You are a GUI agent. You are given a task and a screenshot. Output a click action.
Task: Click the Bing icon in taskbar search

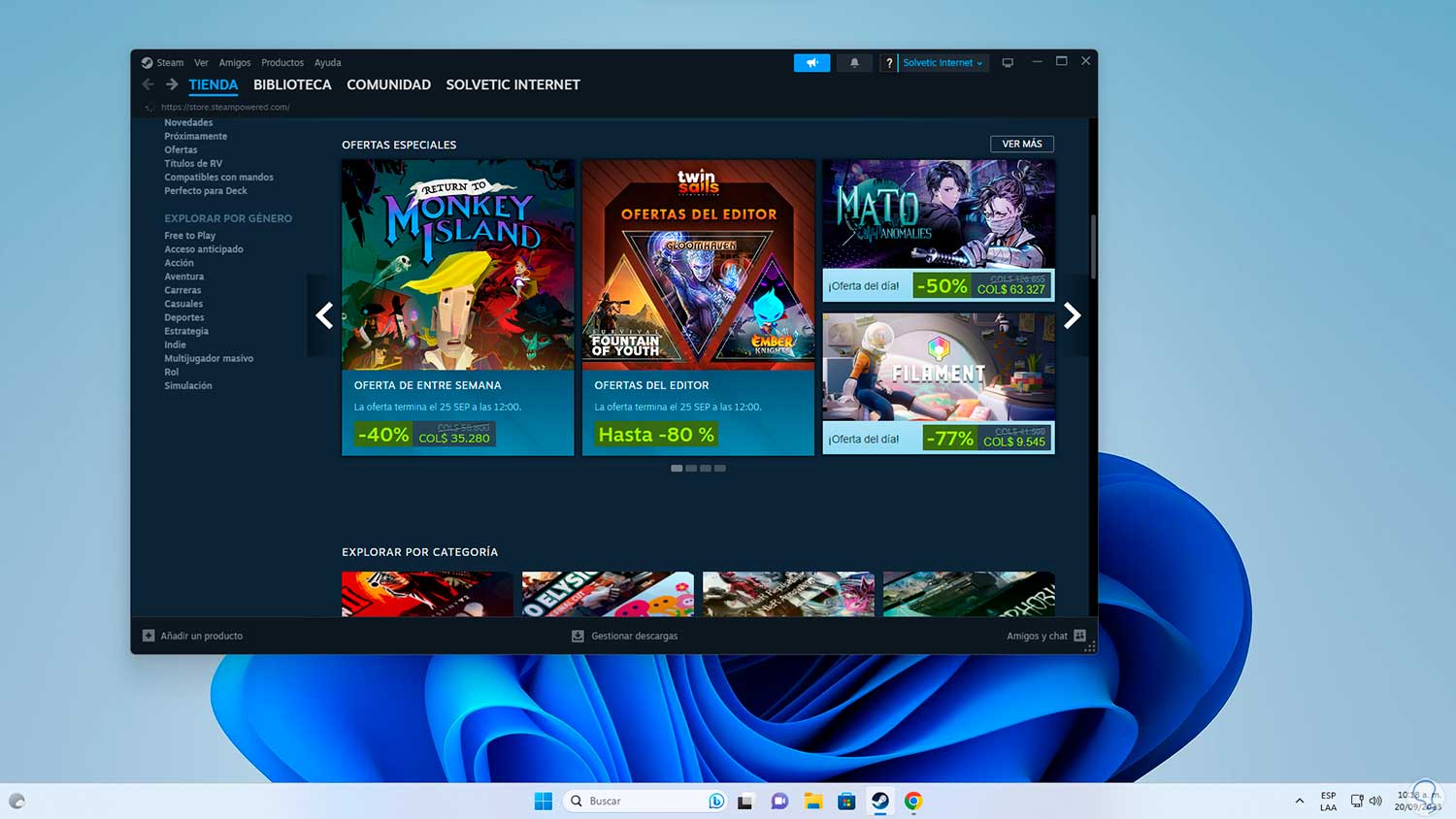click(x=716, y=801)
